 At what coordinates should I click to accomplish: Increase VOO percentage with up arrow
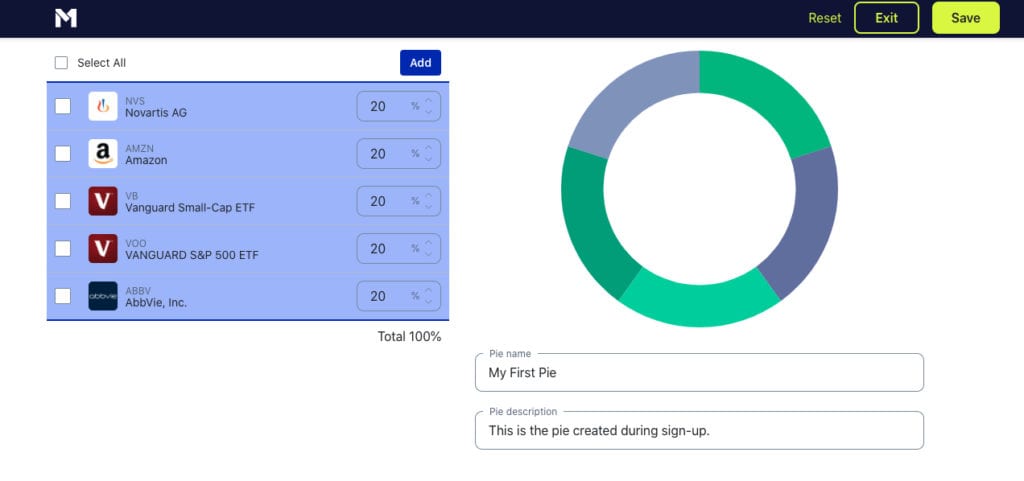point(428,243)
